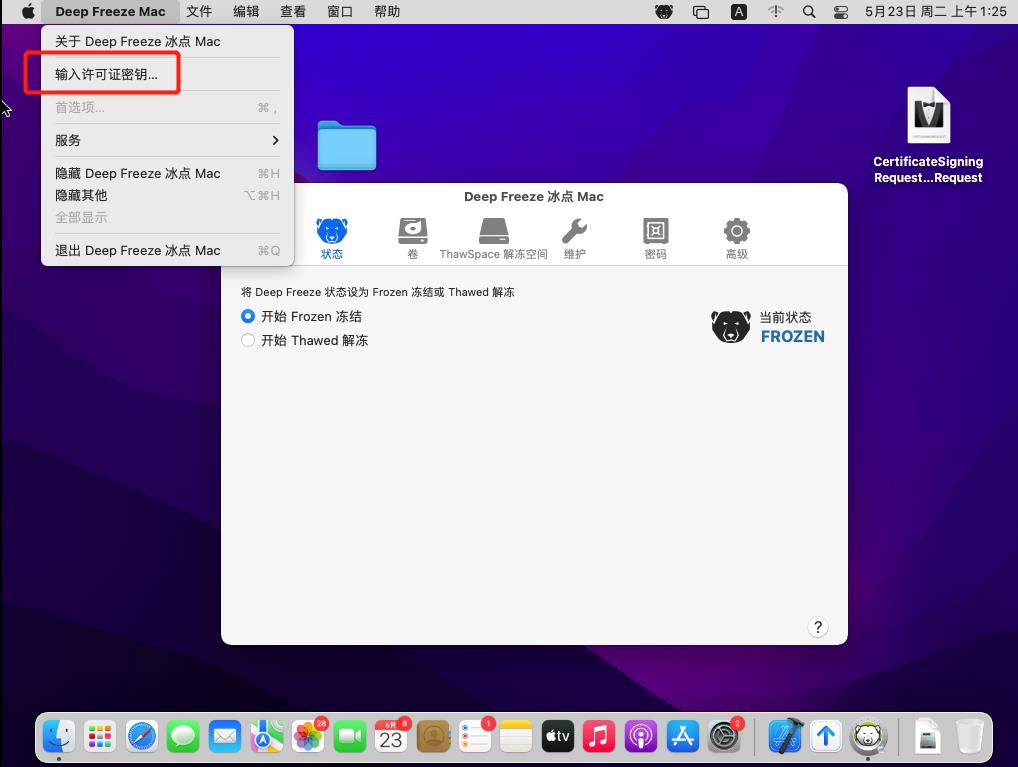Click the Deep Freeze bear menu bar icon

tap(664, 12)
